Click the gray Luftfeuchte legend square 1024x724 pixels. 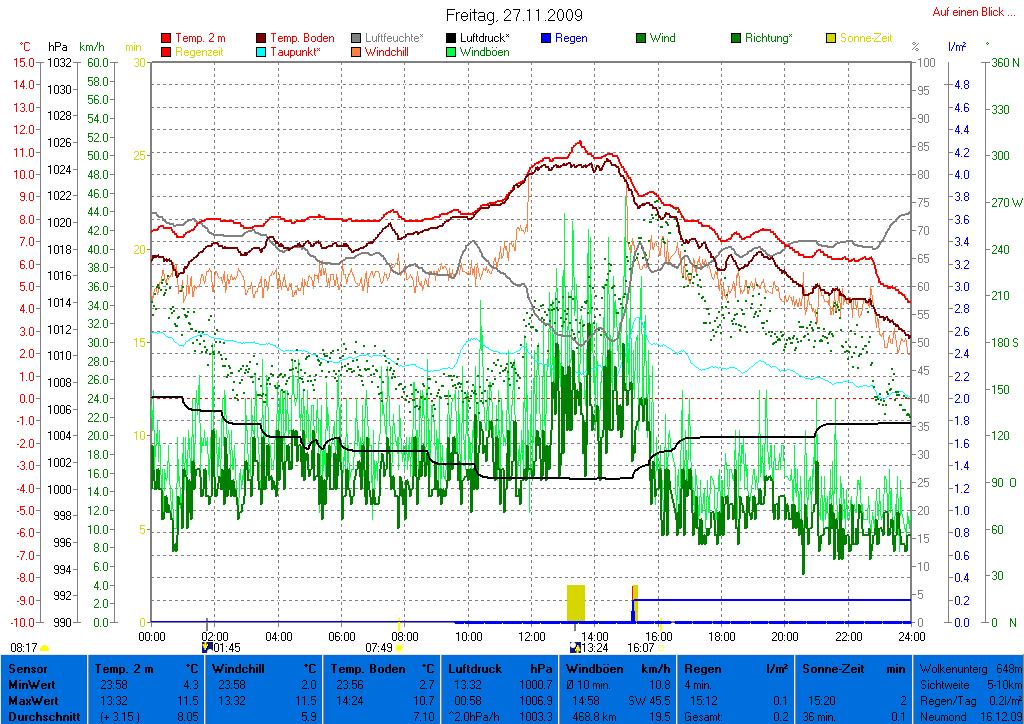pos(357,38)
